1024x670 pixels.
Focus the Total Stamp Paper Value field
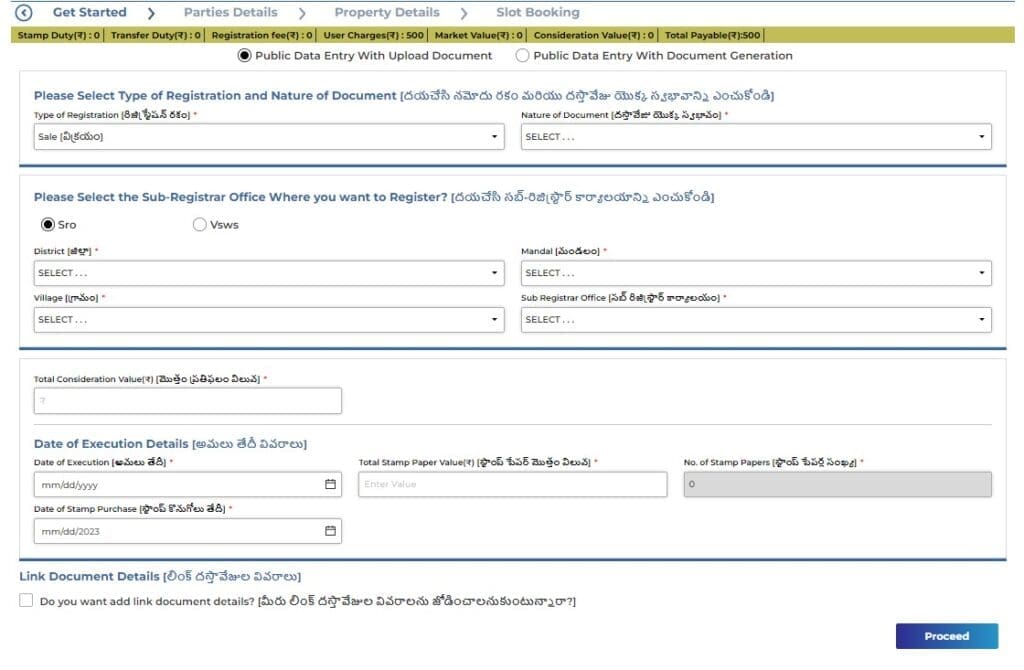point(513,485)
